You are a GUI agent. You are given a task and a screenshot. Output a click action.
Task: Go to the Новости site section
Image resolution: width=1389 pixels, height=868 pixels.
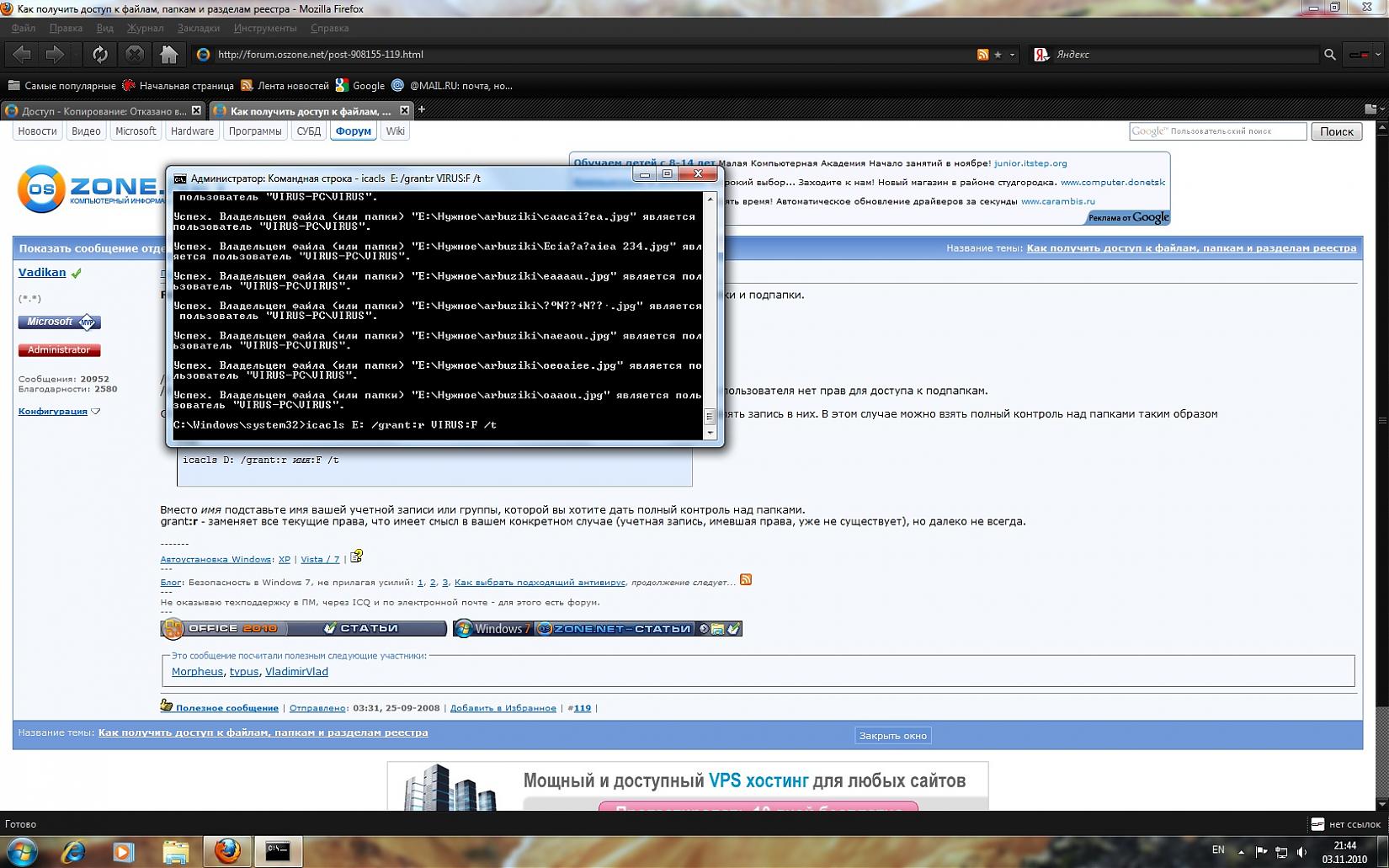pos(37,131)
